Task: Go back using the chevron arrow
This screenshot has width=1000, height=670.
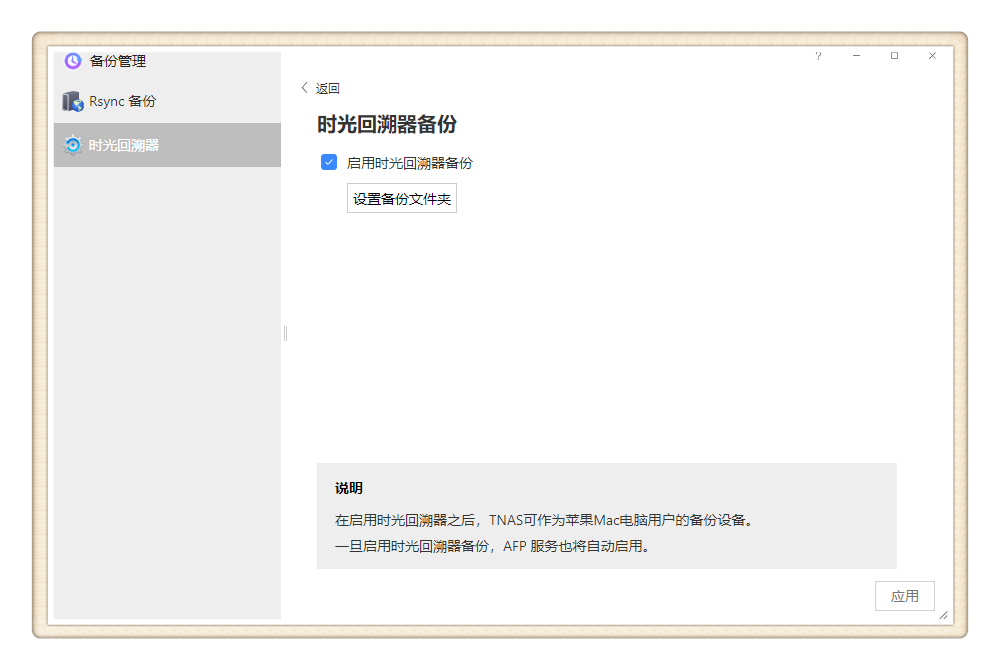Action: click(304, 88)
